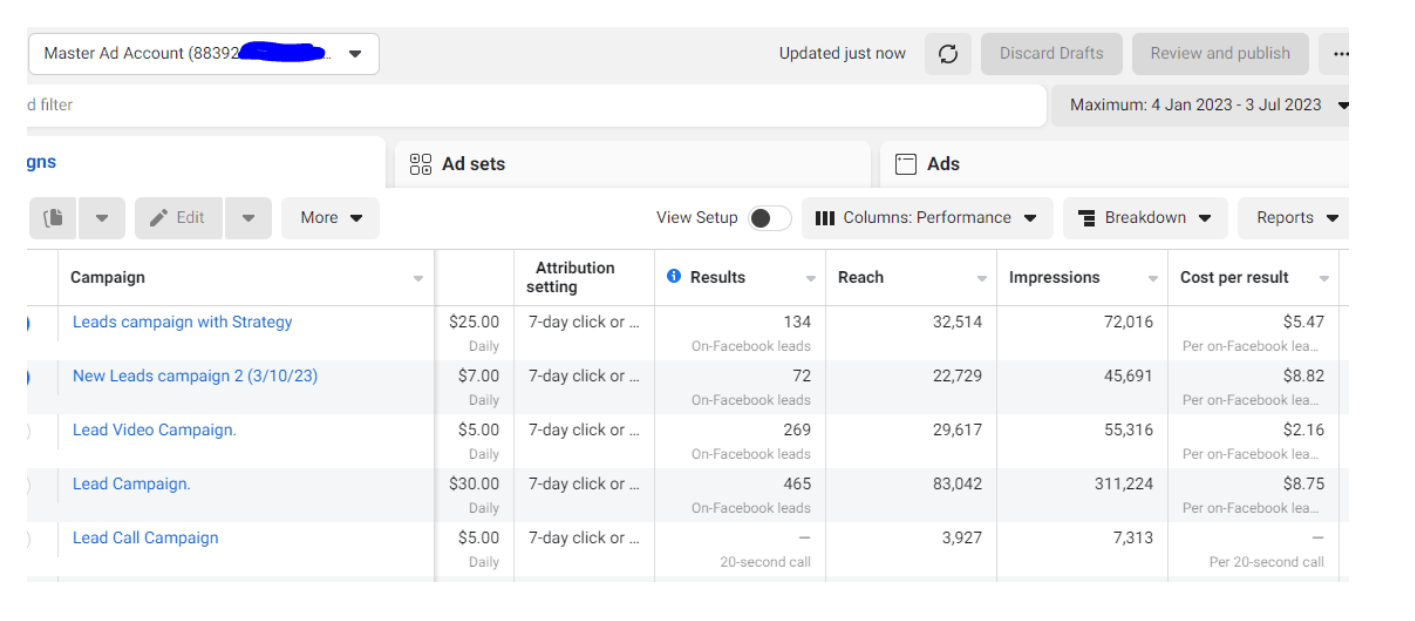Click the Results column info icon
This screenshot has width=1415, height=621.
(x=674, y=277)
